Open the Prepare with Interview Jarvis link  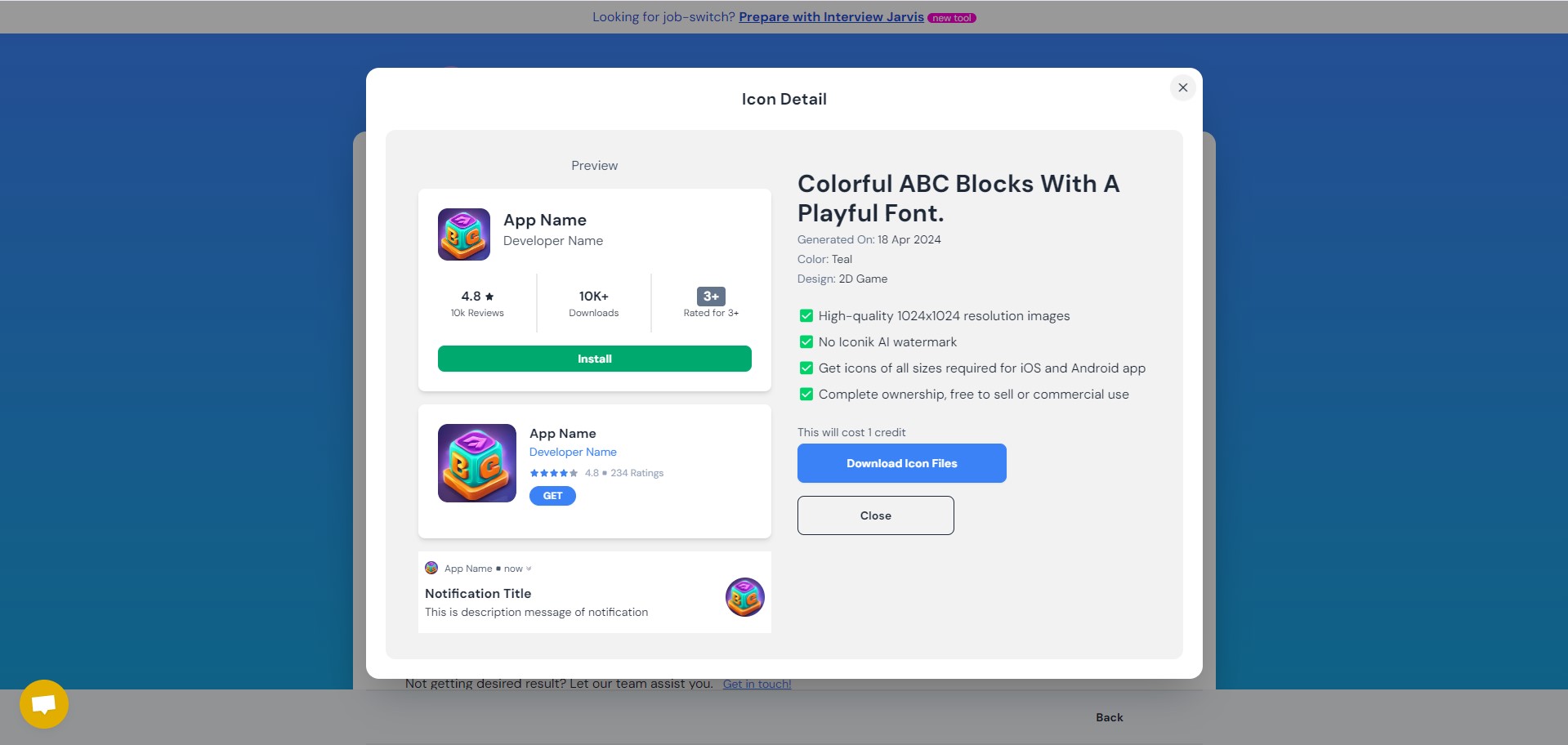pos(831,17)
